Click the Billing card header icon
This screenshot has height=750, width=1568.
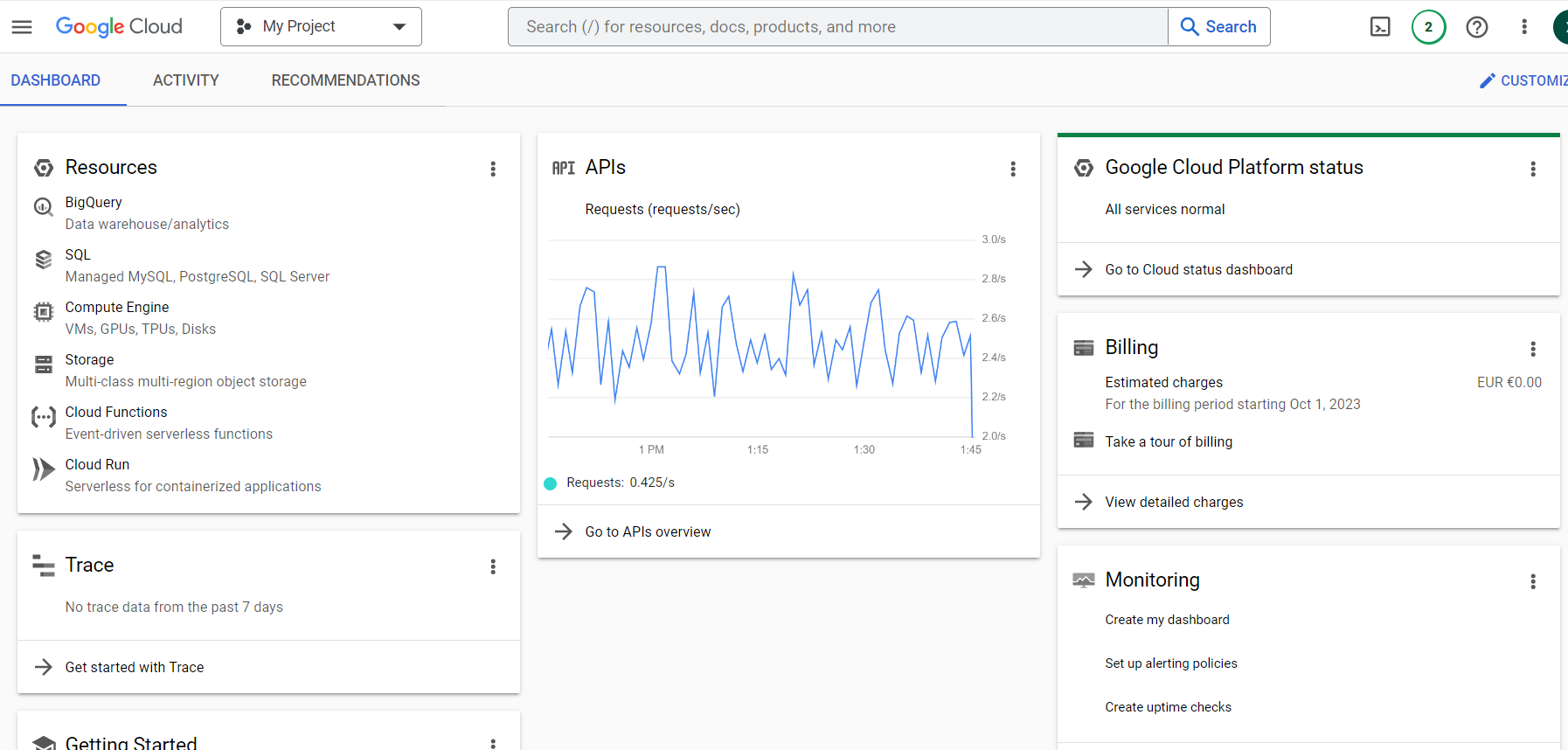click(1084, 348)
